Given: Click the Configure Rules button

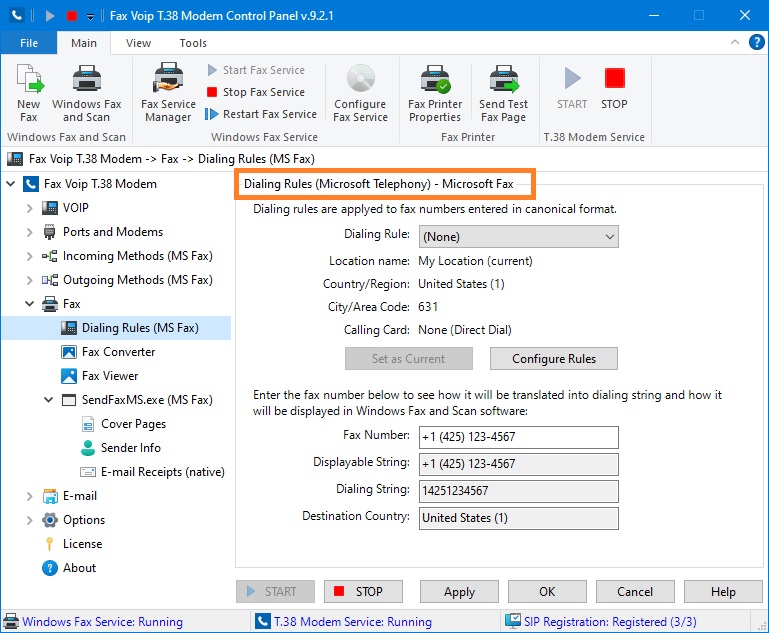Looking at the screenshot, I should pyautogui.click(x=554, y=358).
